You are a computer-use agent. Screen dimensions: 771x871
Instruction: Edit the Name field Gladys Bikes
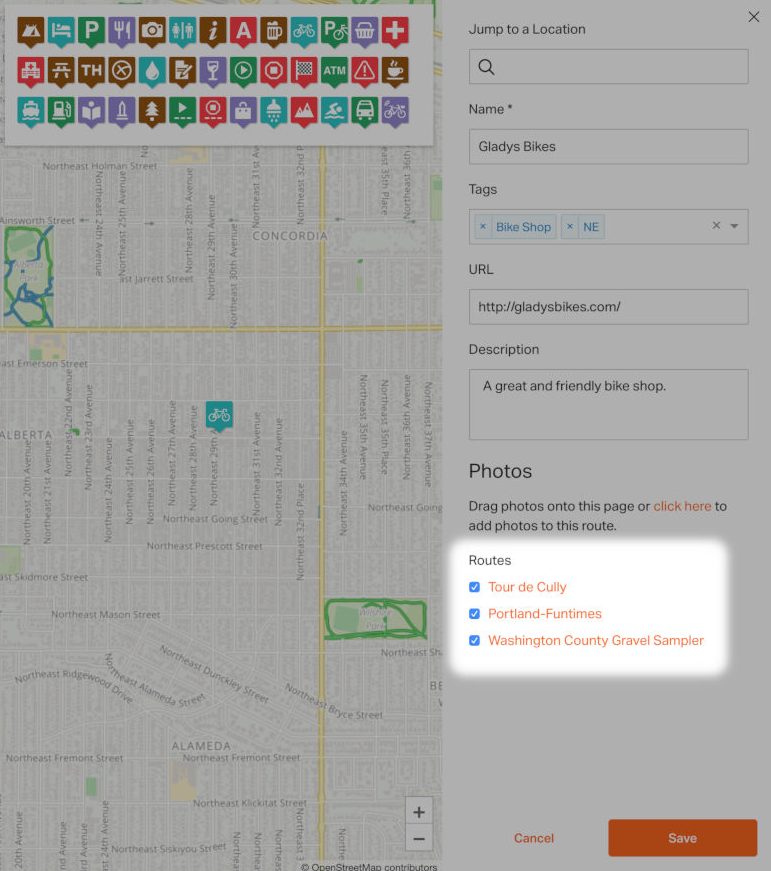[609, 147]
